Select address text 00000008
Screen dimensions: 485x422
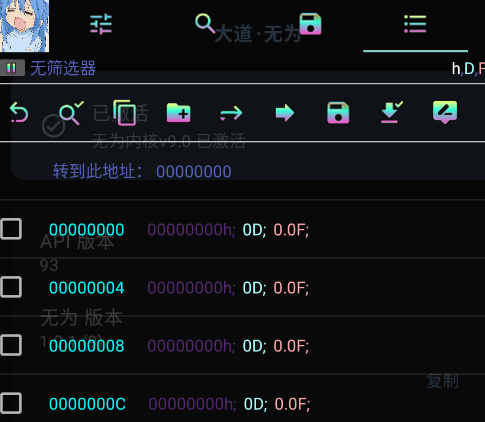pyautogui.click(x=87, y=346)
